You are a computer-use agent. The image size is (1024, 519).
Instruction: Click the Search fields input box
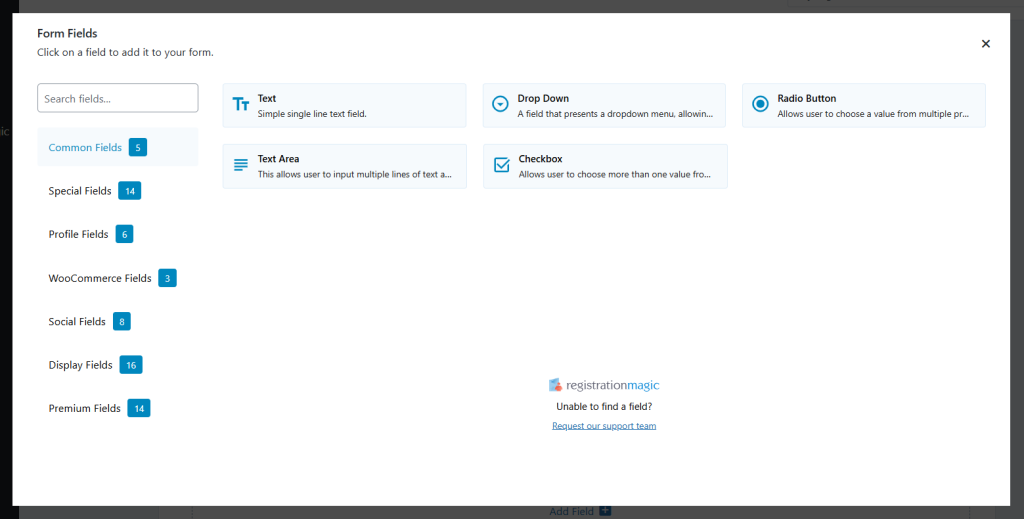click(x=117, y=98)
